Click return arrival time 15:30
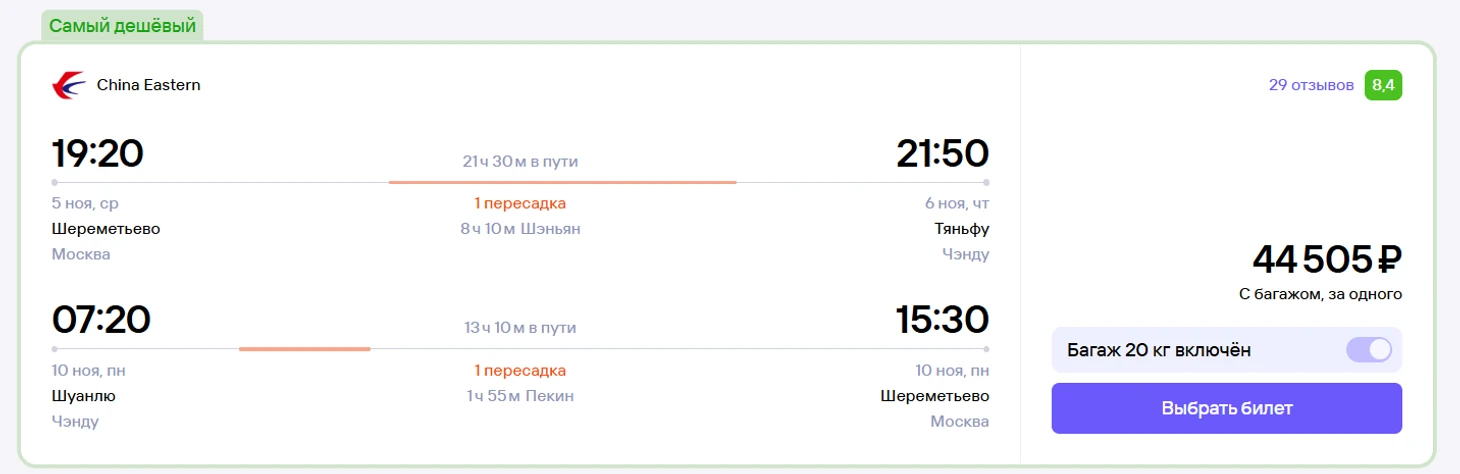 click(x=942, y=320)
